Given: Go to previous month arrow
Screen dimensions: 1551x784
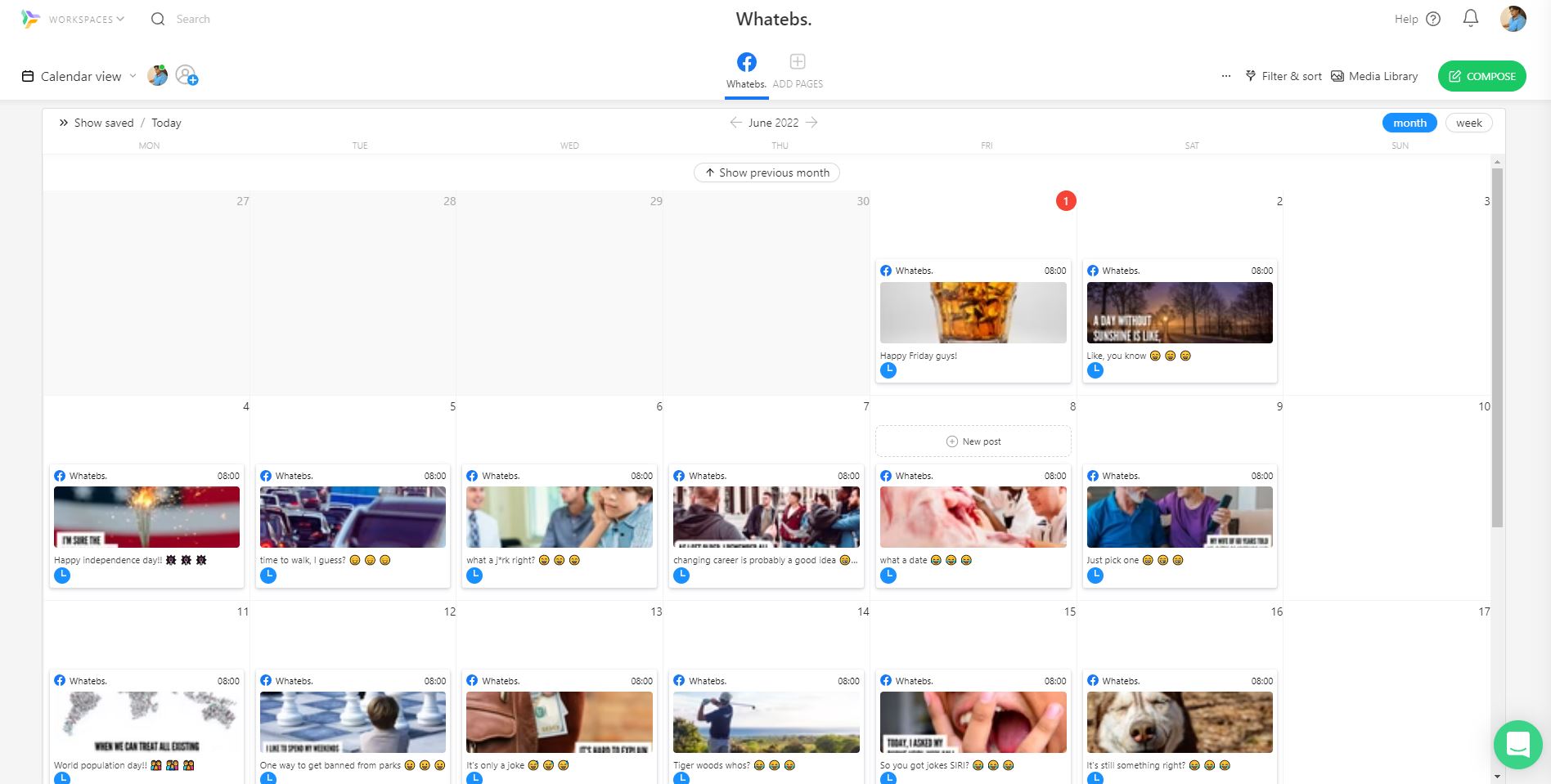Looking at the screenshot, I should [x=735, y=123].
